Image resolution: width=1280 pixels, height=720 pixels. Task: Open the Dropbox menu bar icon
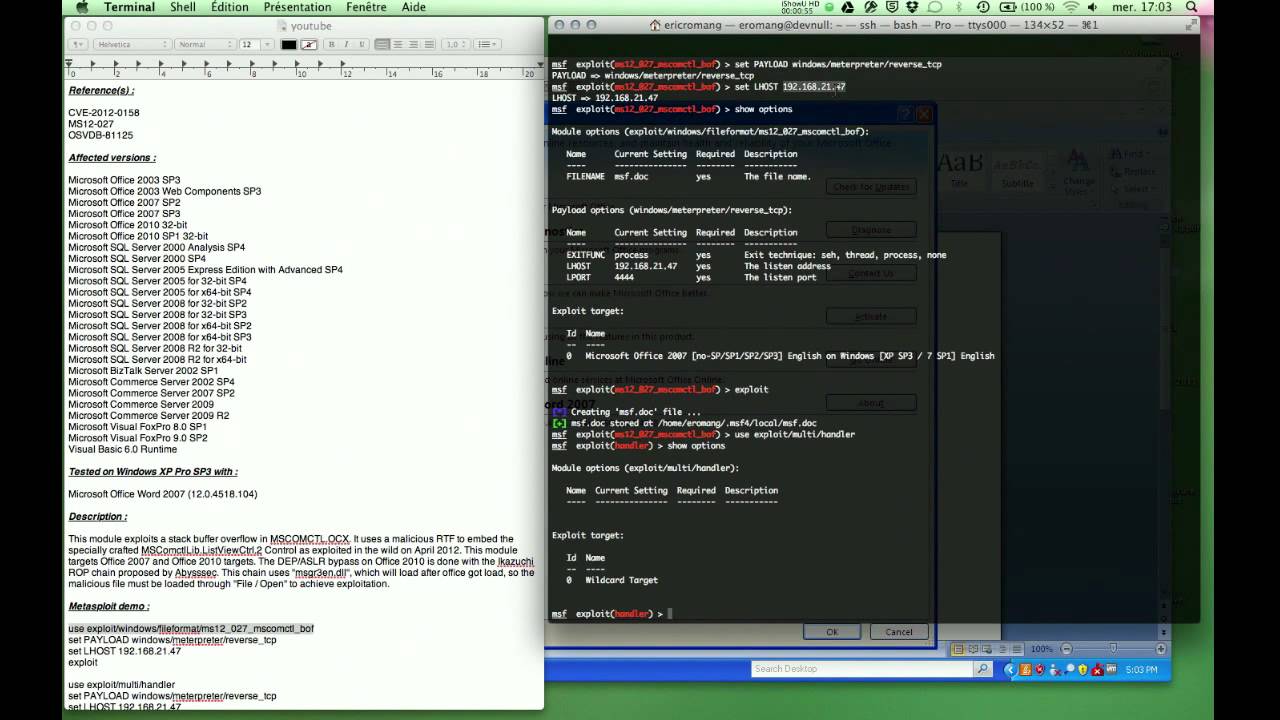912,7
